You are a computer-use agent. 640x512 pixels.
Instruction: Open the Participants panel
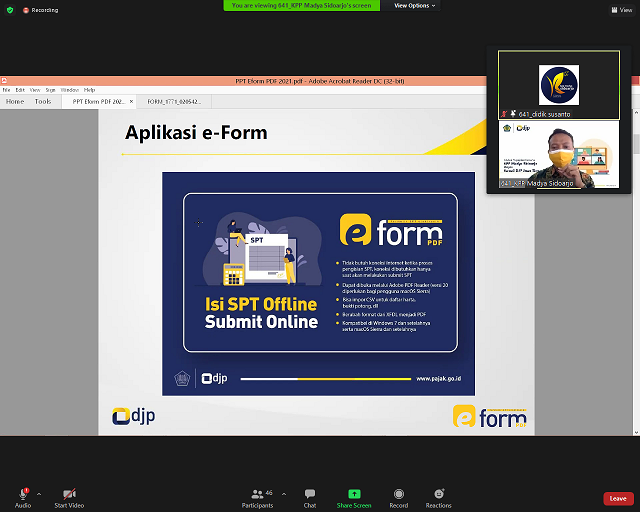point(257,493)
